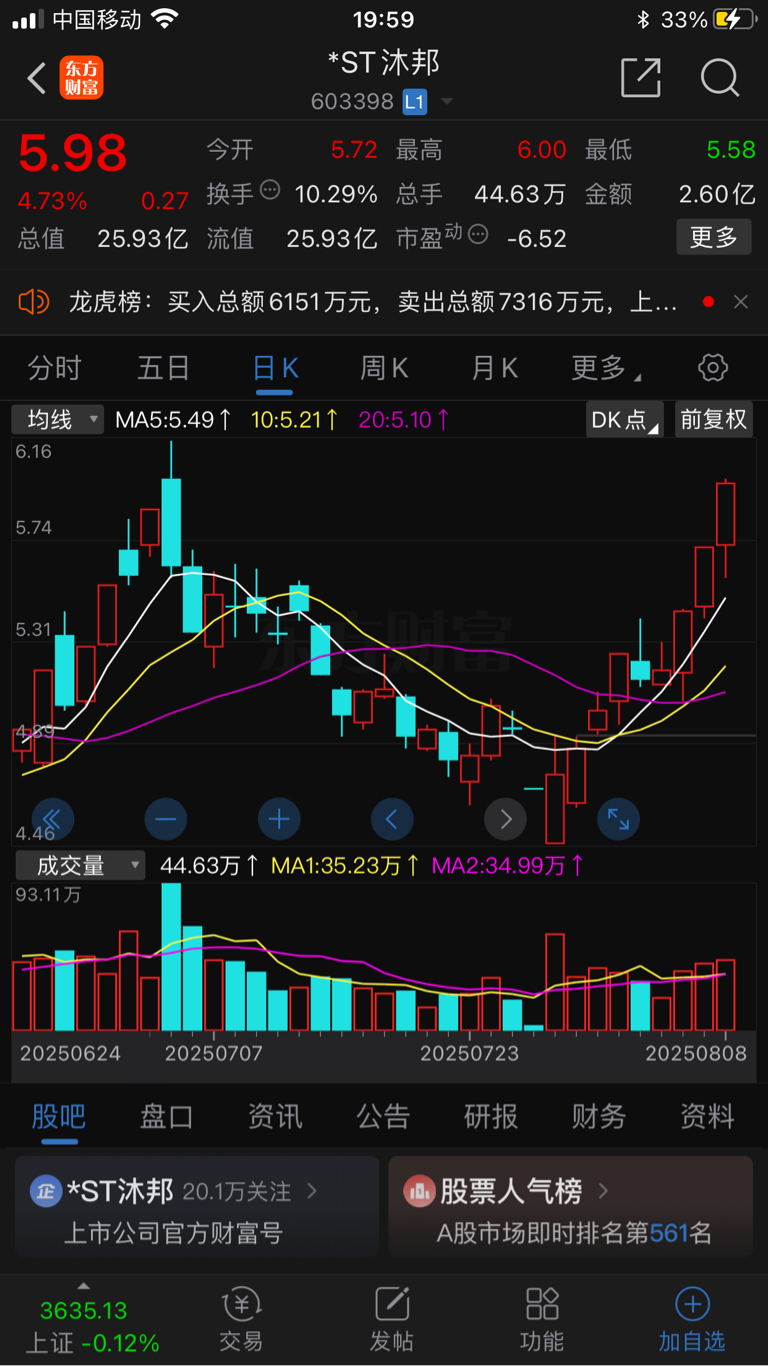Tap the yellow 10:5.21 MA label

(295, 419)
